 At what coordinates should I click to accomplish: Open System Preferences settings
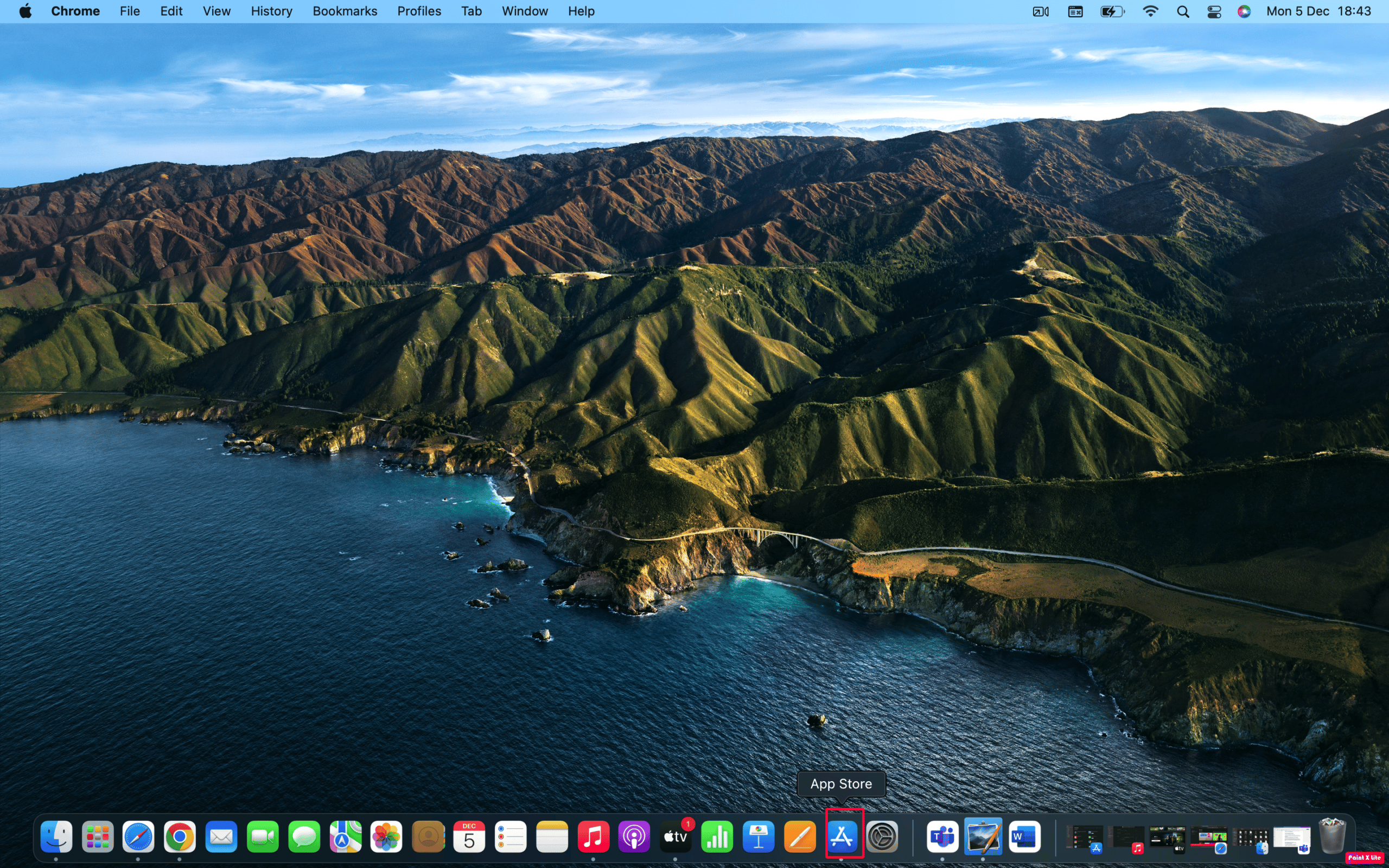pos(882,836)
